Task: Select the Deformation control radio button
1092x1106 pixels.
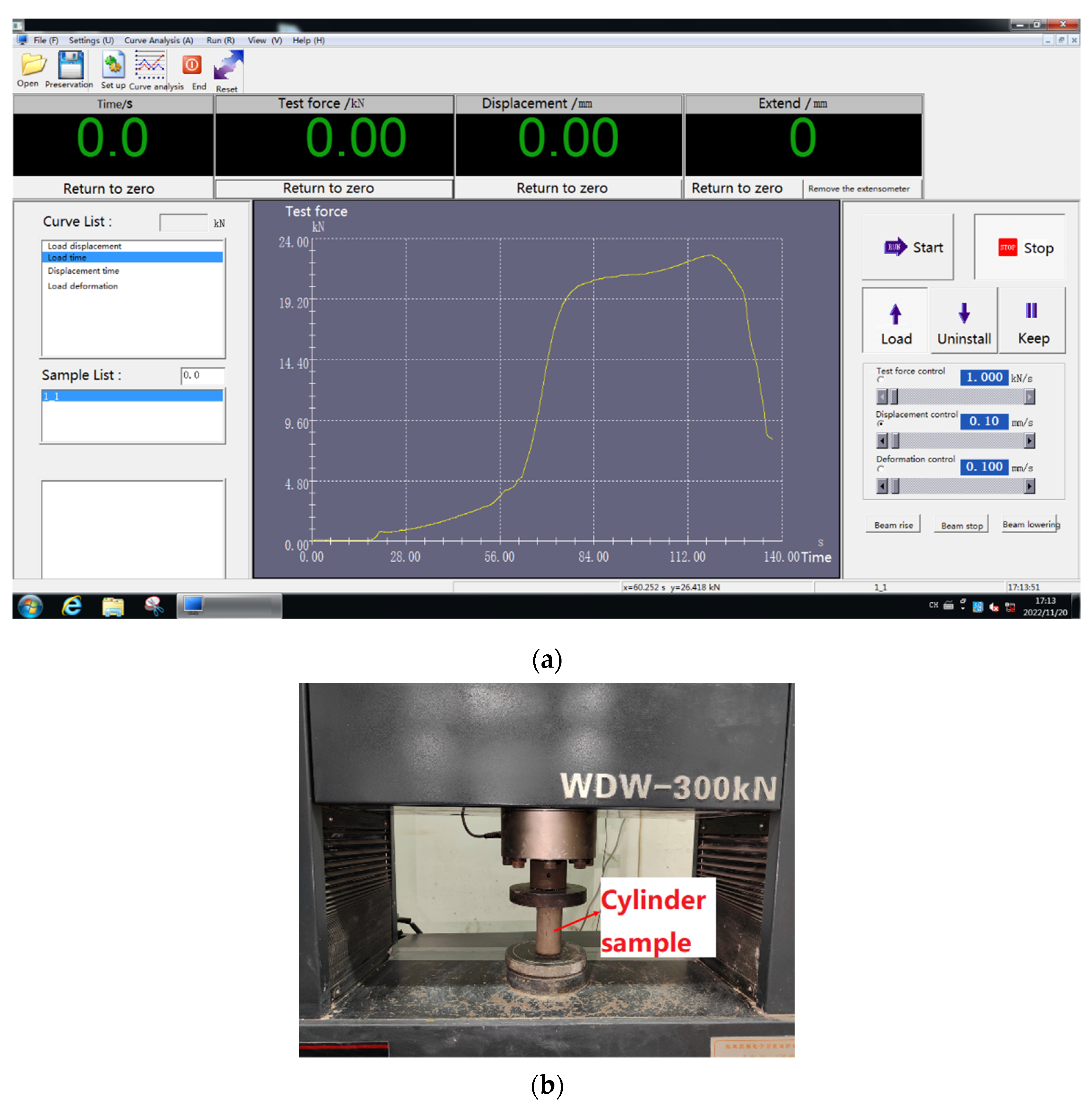Action: coord(880,469)
